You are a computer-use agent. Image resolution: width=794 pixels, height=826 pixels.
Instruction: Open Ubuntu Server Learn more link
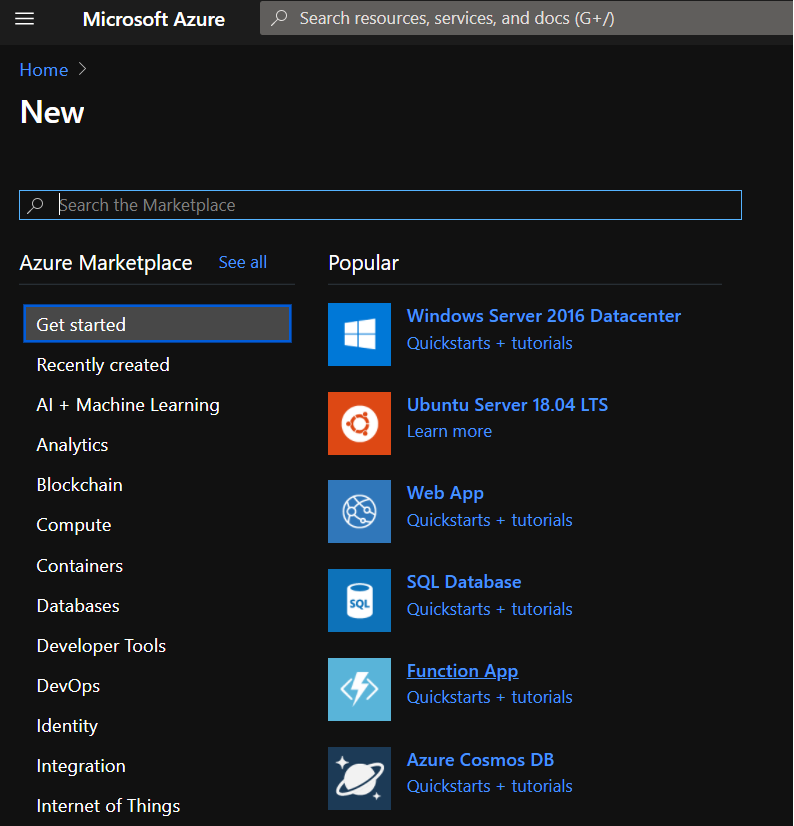click(449, 432)
